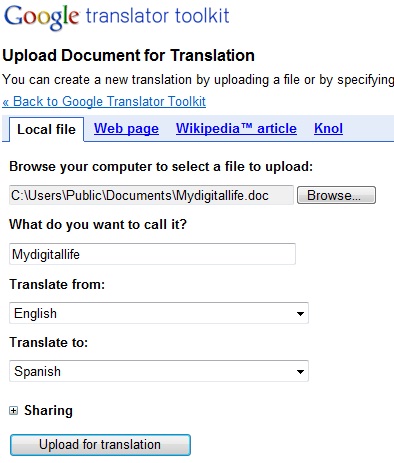394x463 pixels.
Task: Click the Sharing label text
Action: [48, 411]
